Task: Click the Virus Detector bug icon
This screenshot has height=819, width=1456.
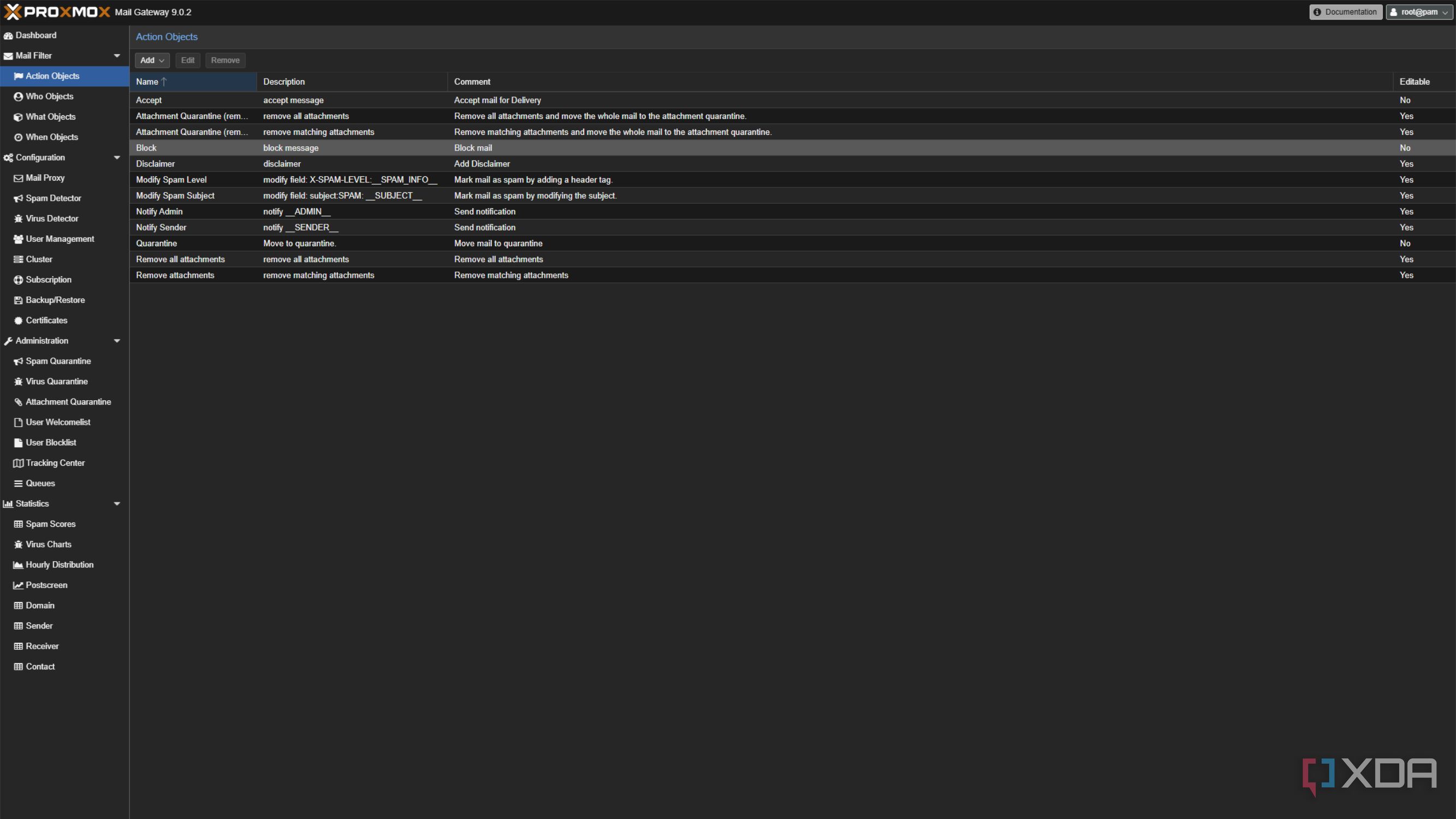Action: [x=18, y=219]
